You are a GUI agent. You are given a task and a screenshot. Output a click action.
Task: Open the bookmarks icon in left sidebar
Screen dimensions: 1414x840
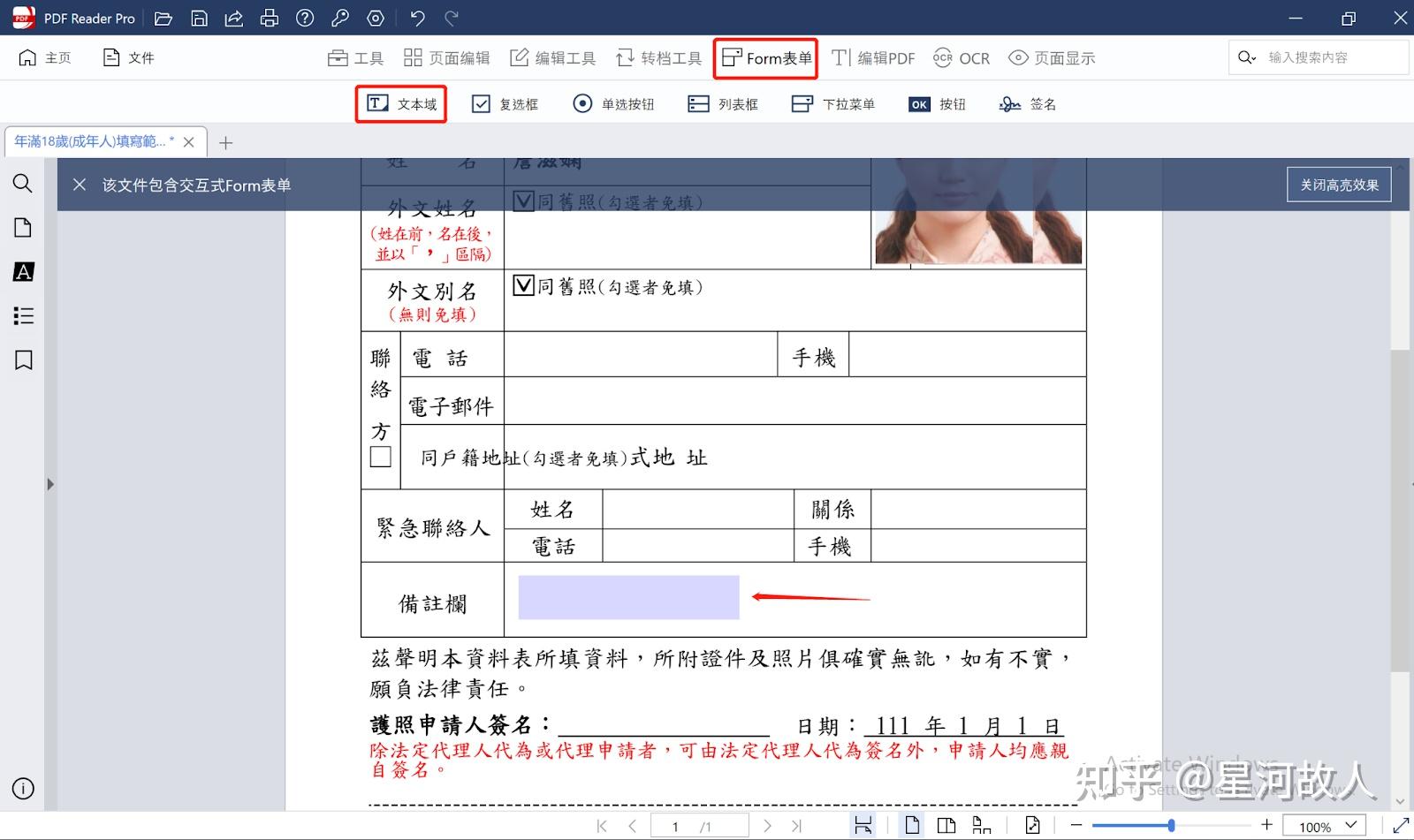(23, 360)
